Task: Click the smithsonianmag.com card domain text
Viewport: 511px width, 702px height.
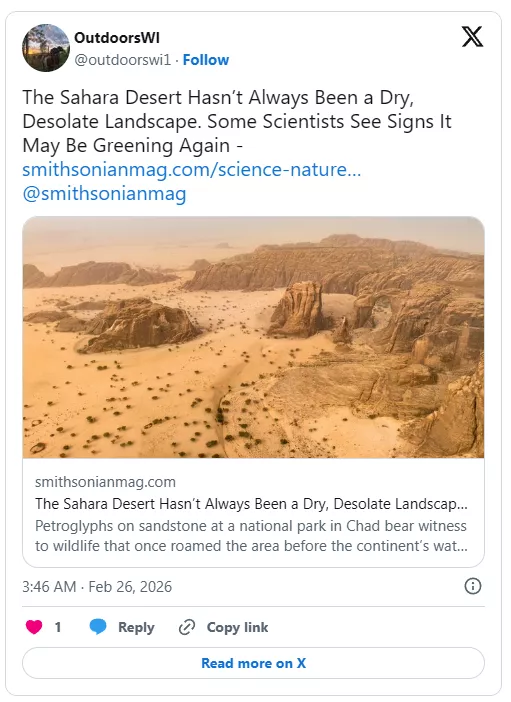Action: pos(105,482)
